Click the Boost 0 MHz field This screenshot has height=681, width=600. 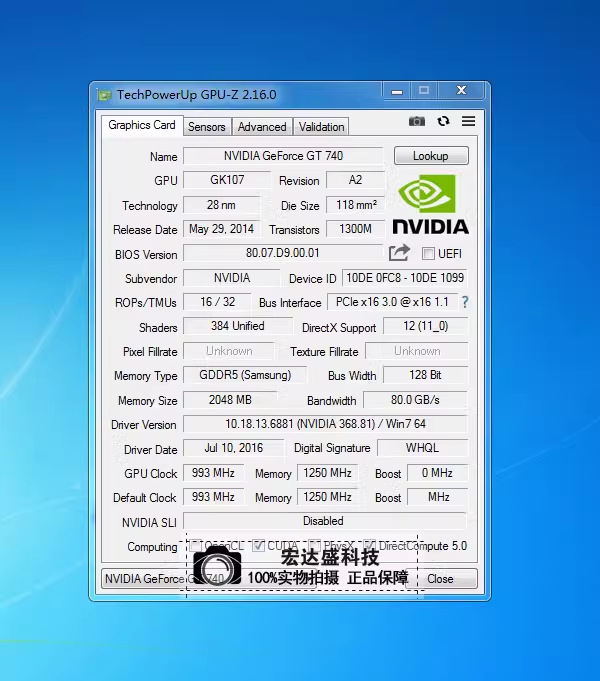438,473
